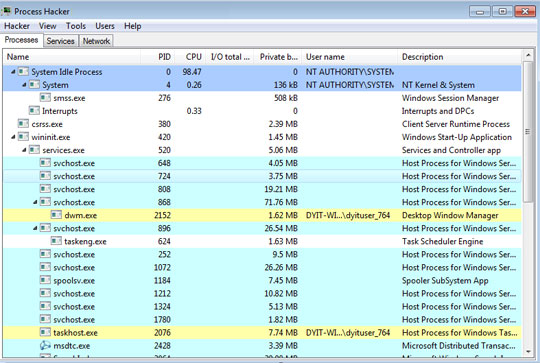Open the Hacker menu

coord(17,26)
